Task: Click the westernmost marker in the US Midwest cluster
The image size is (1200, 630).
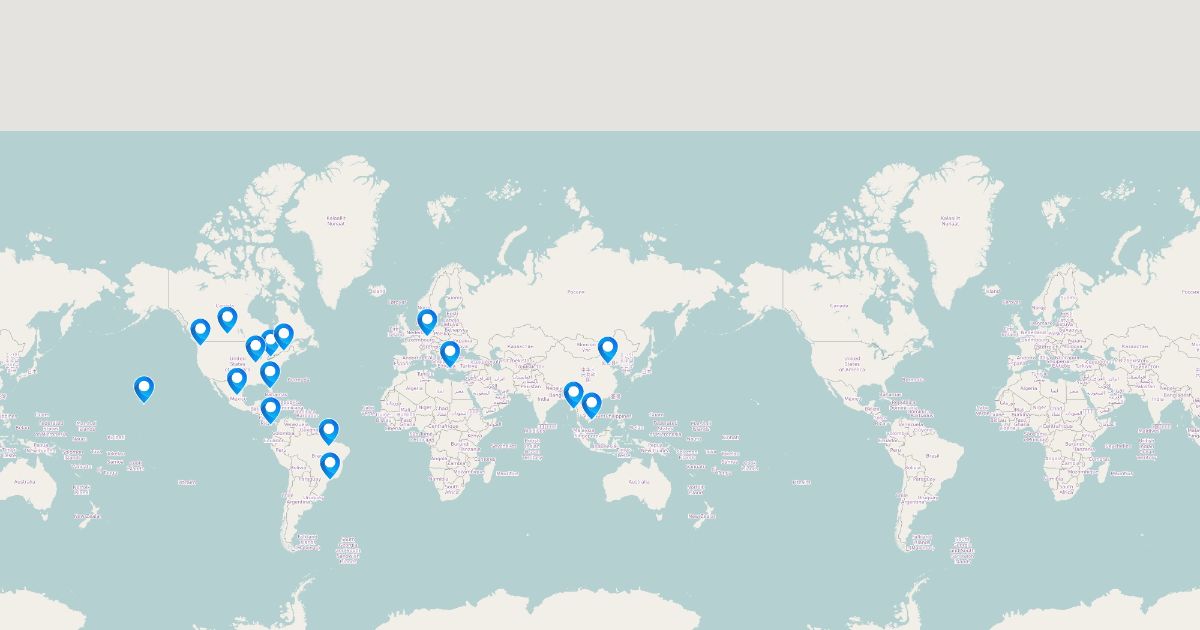Action: click(255, 347)
